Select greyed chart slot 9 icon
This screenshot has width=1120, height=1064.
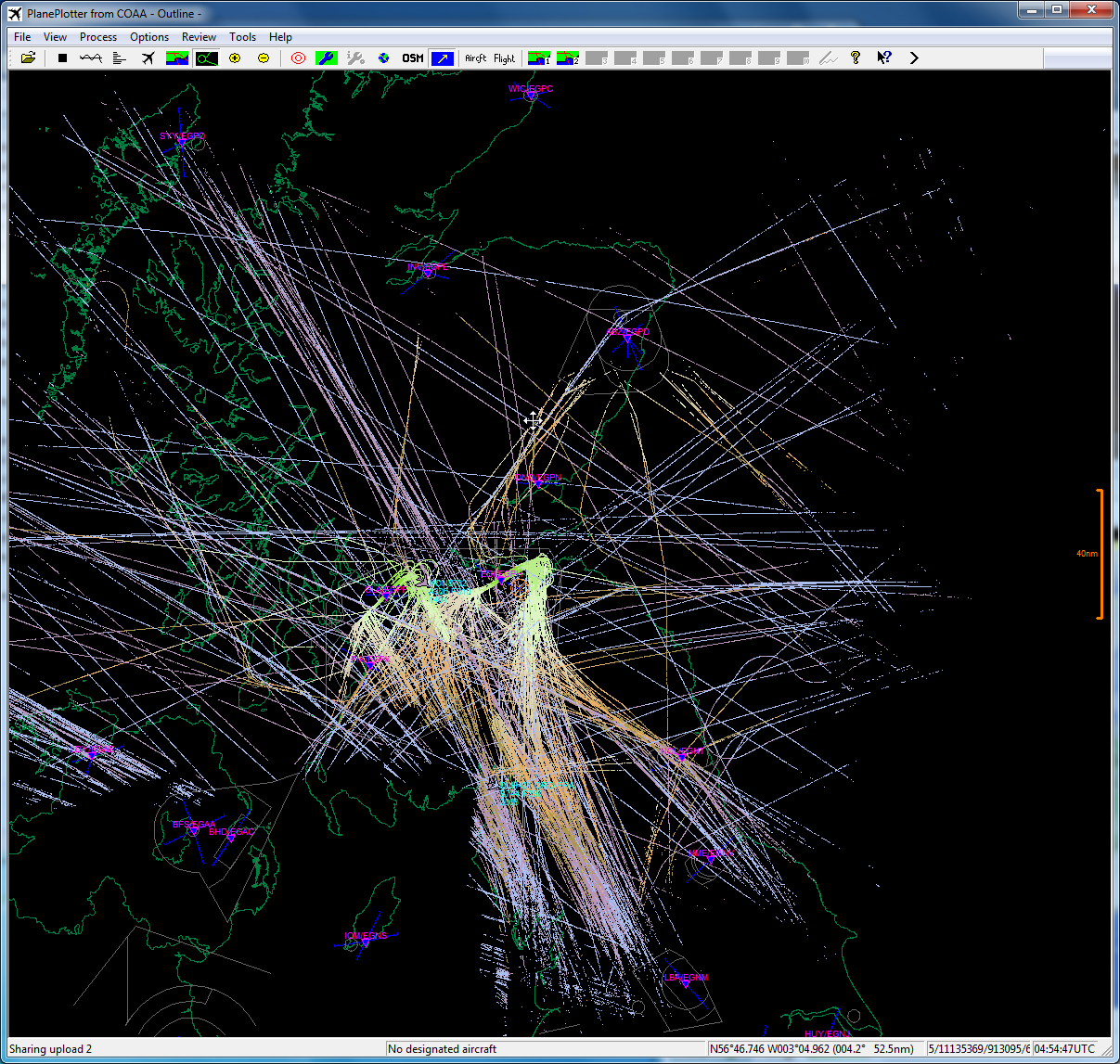(x=769, y=58)
